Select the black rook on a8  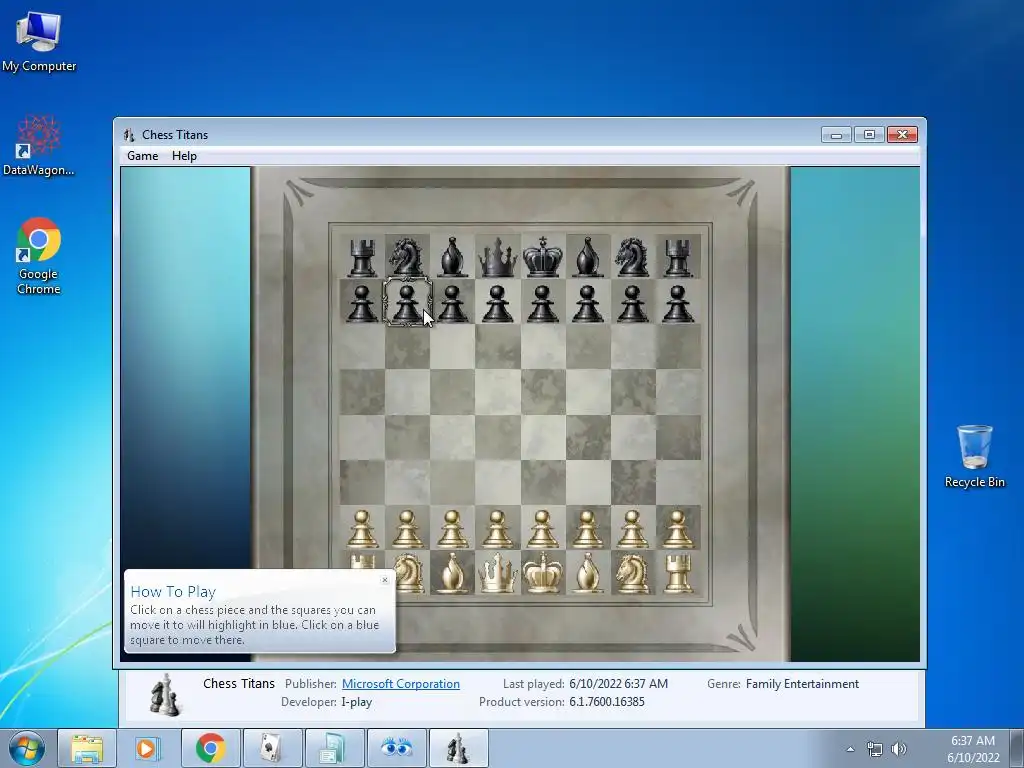pyautogui.click(x=362, y=257)
